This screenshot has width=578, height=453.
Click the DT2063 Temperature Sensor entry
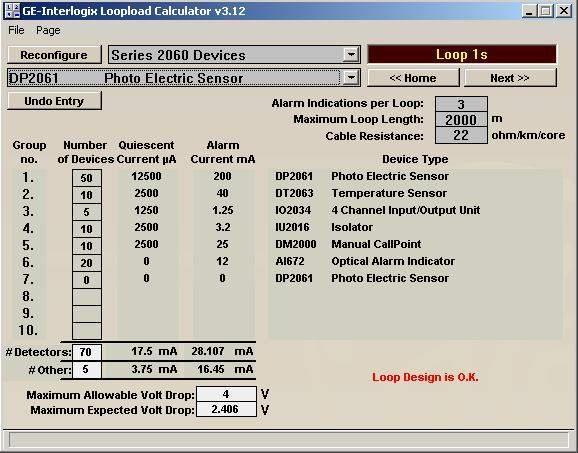click(x=361, y=193)
